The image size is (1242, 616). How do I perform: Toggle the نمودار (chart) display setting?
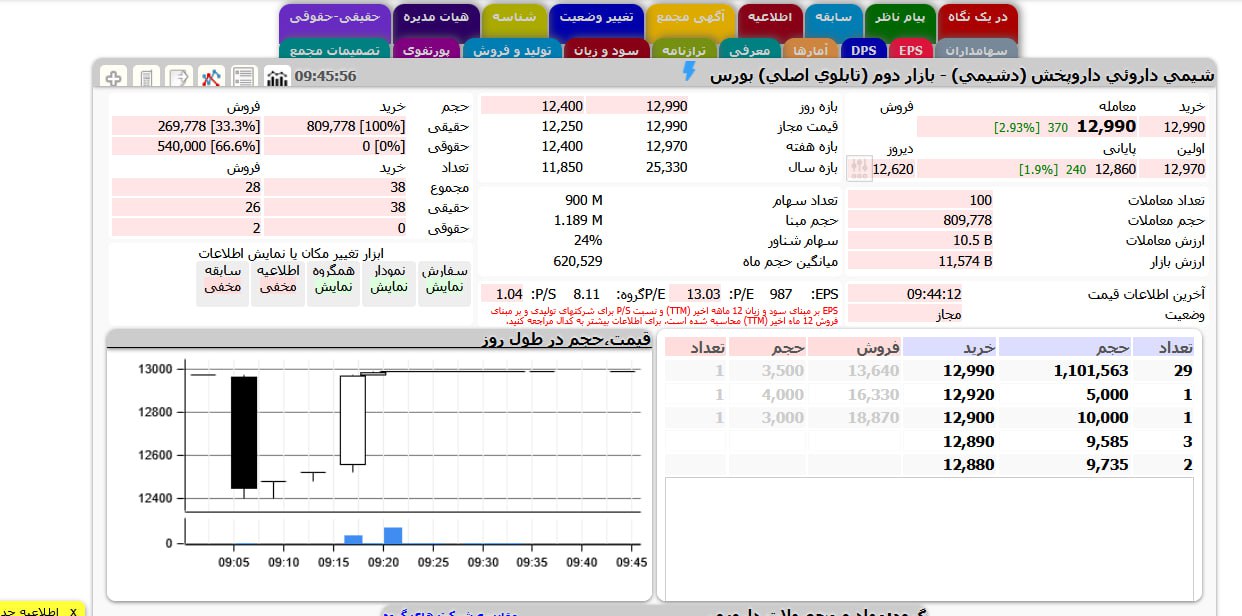389,279
